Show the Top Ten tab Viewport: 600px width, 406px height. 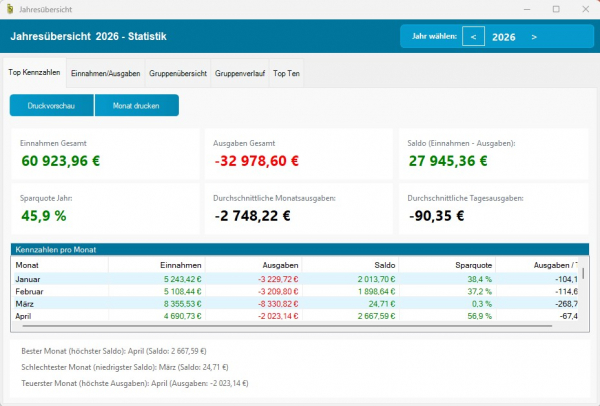(286, 73)
